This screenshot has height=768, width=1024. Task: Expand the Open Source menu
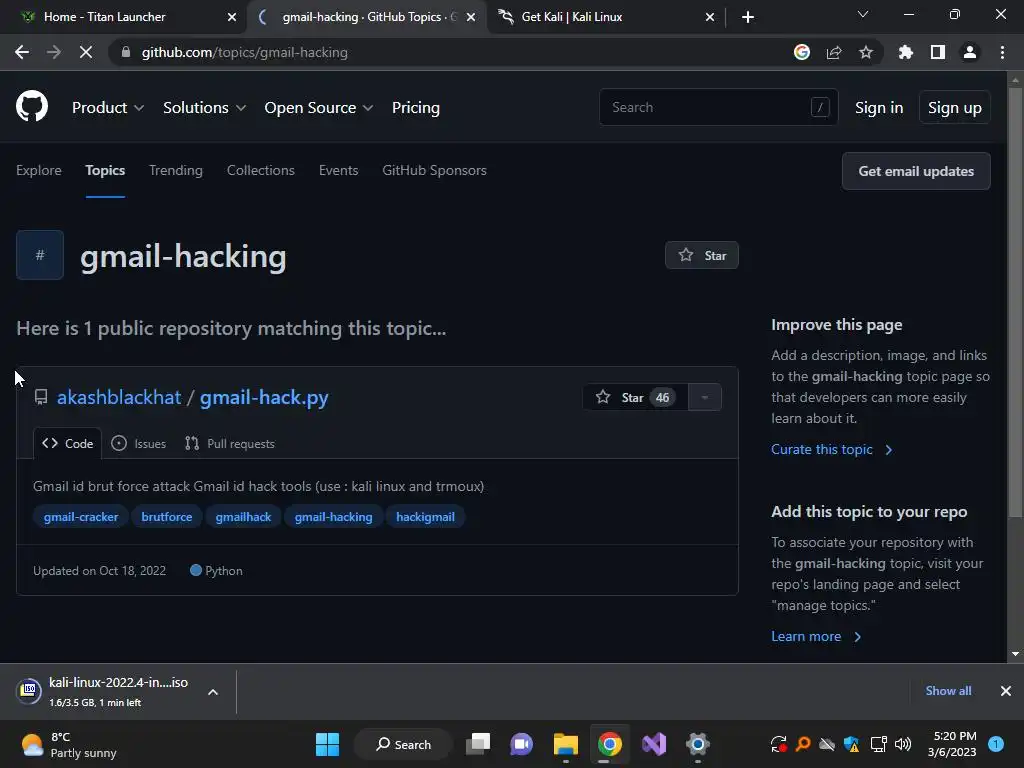[x=319, y=108]
